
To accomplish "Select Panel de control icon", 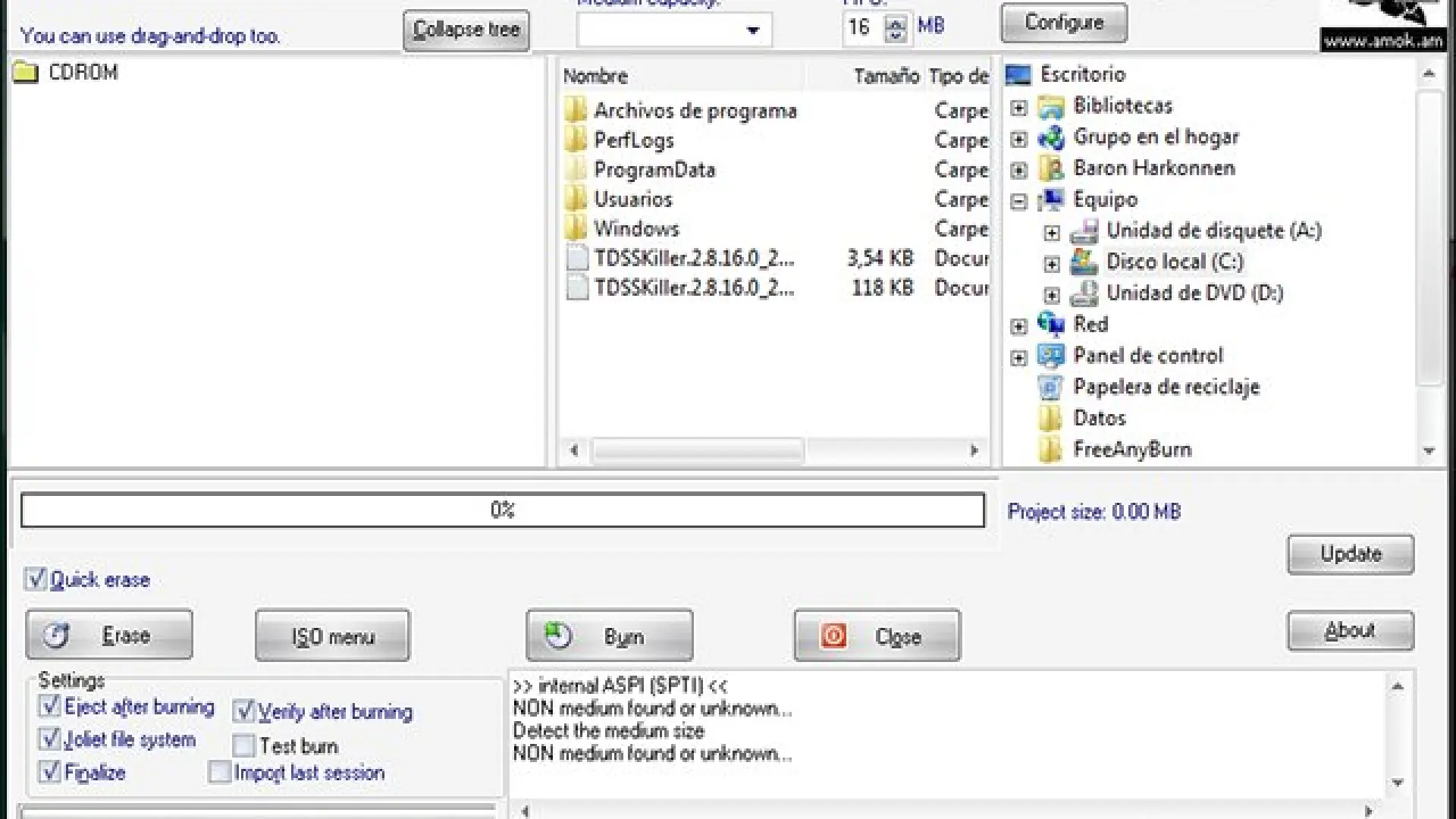I will pyautogui.click(x=1050, y=356).
